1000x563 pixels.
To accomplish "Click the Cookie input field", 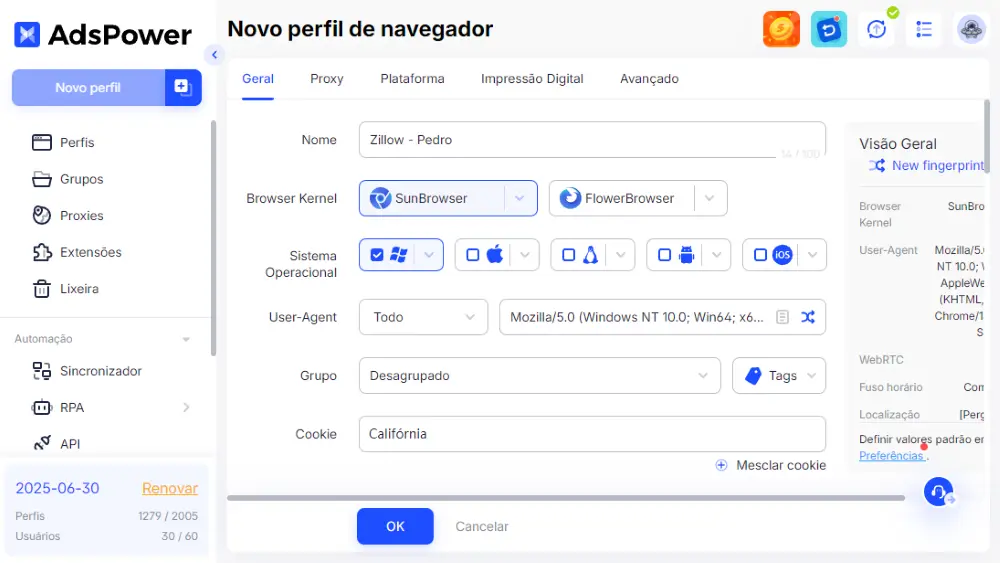I will 592,434.
